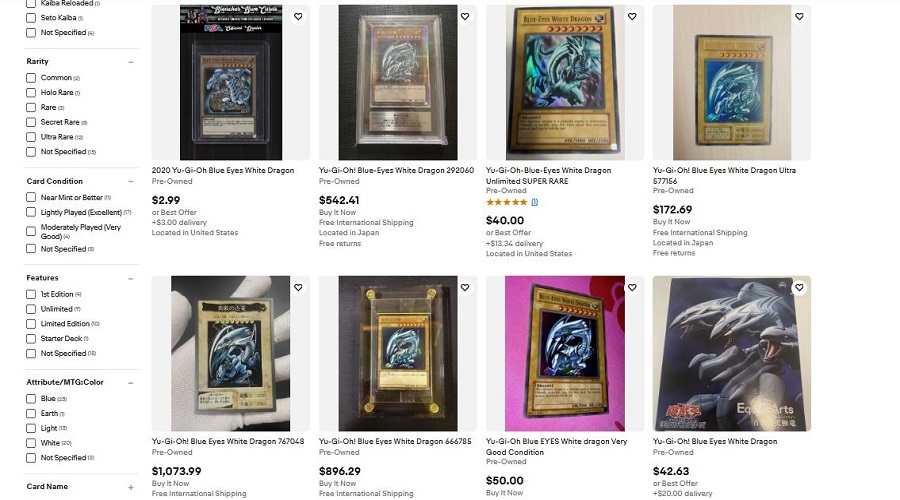Click heart icon on $172.69 listing
The height and width of the screenshot is (500, 900).
[x=799, y=17]
